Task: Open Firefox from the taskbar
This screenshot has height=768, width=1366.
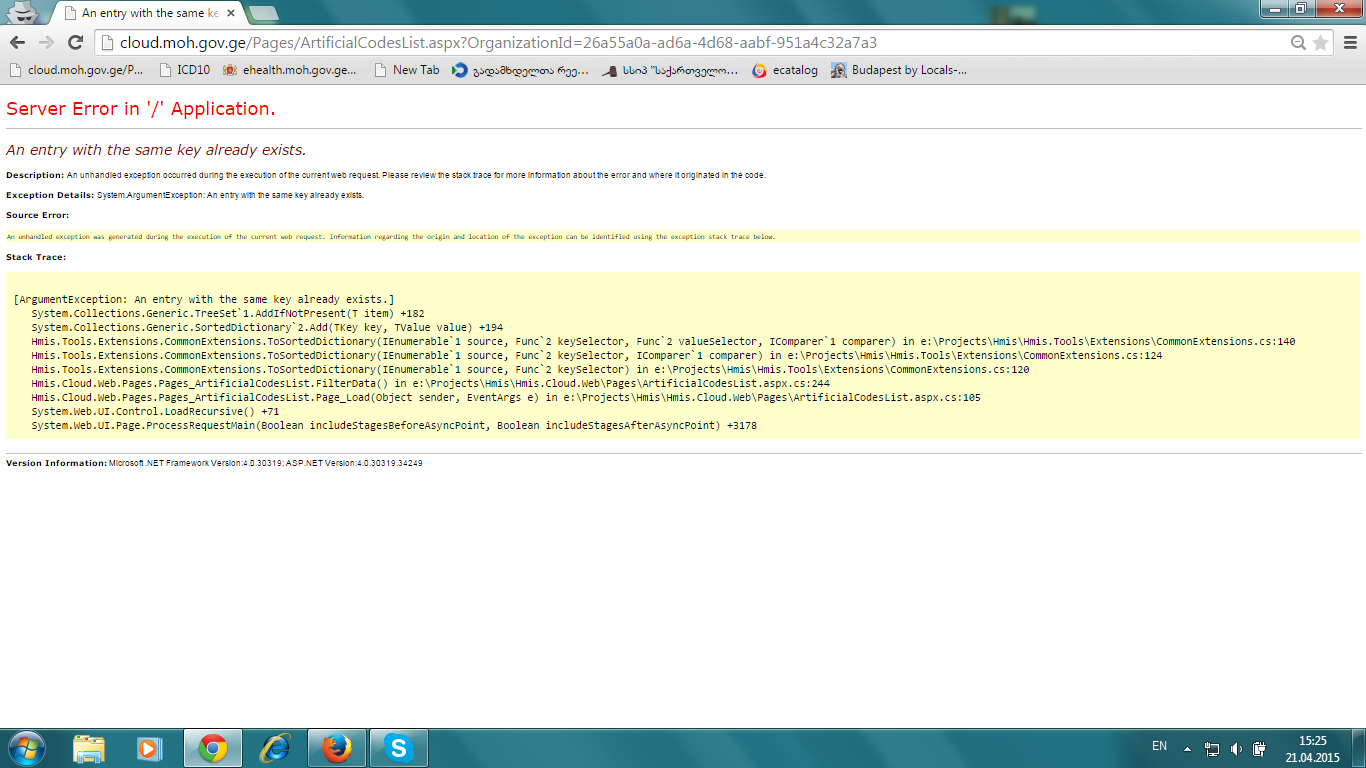Action: [337, 748]
